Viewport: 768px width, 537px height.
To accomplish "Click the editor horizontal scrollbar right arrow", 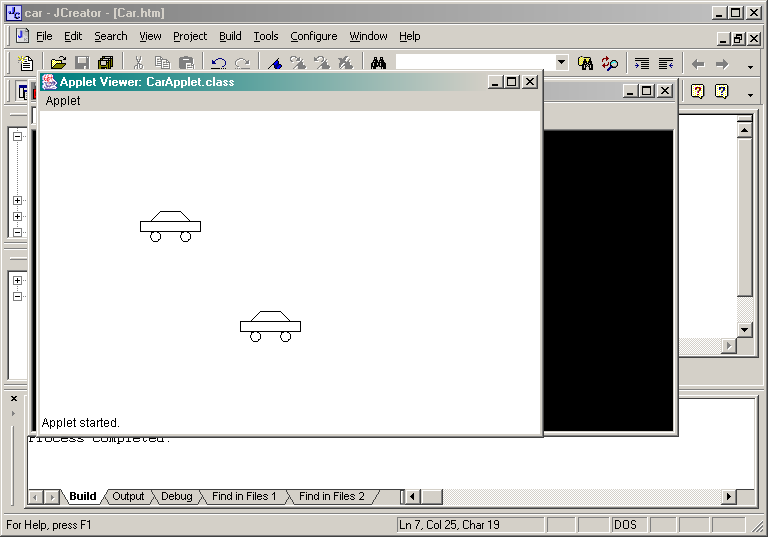I will pos(729,345).
